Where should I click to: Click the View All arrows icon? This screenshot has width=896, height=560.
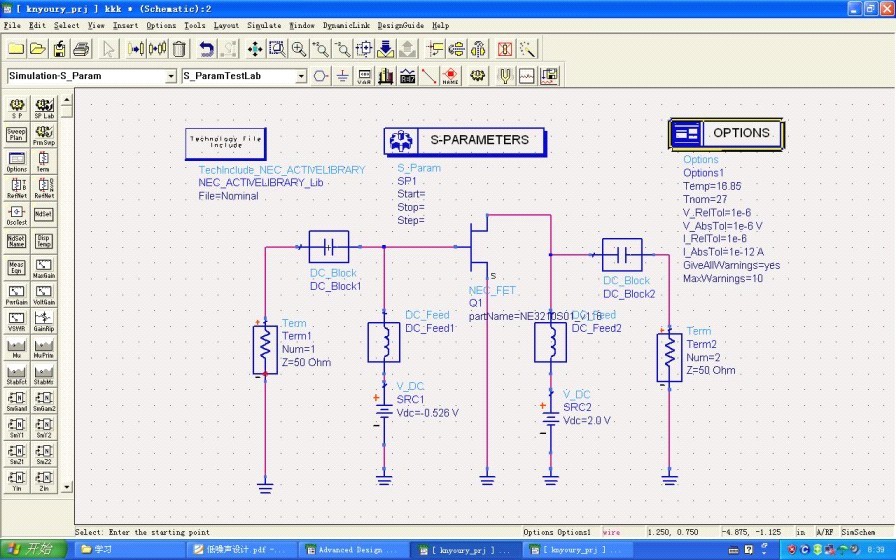[255, 49]
